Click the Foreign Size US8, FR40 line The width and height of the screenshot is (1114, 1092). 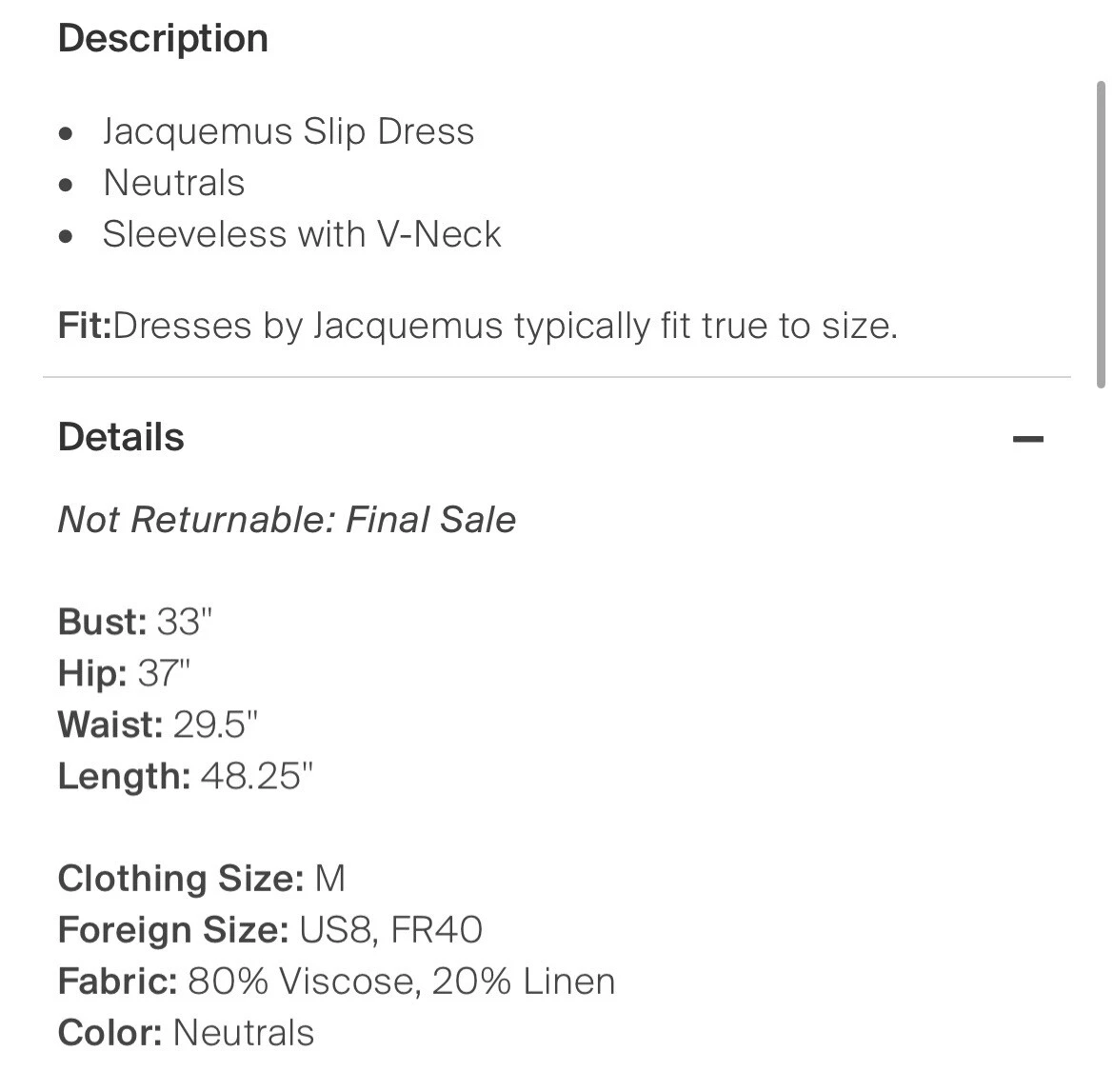tap(269, 929)
